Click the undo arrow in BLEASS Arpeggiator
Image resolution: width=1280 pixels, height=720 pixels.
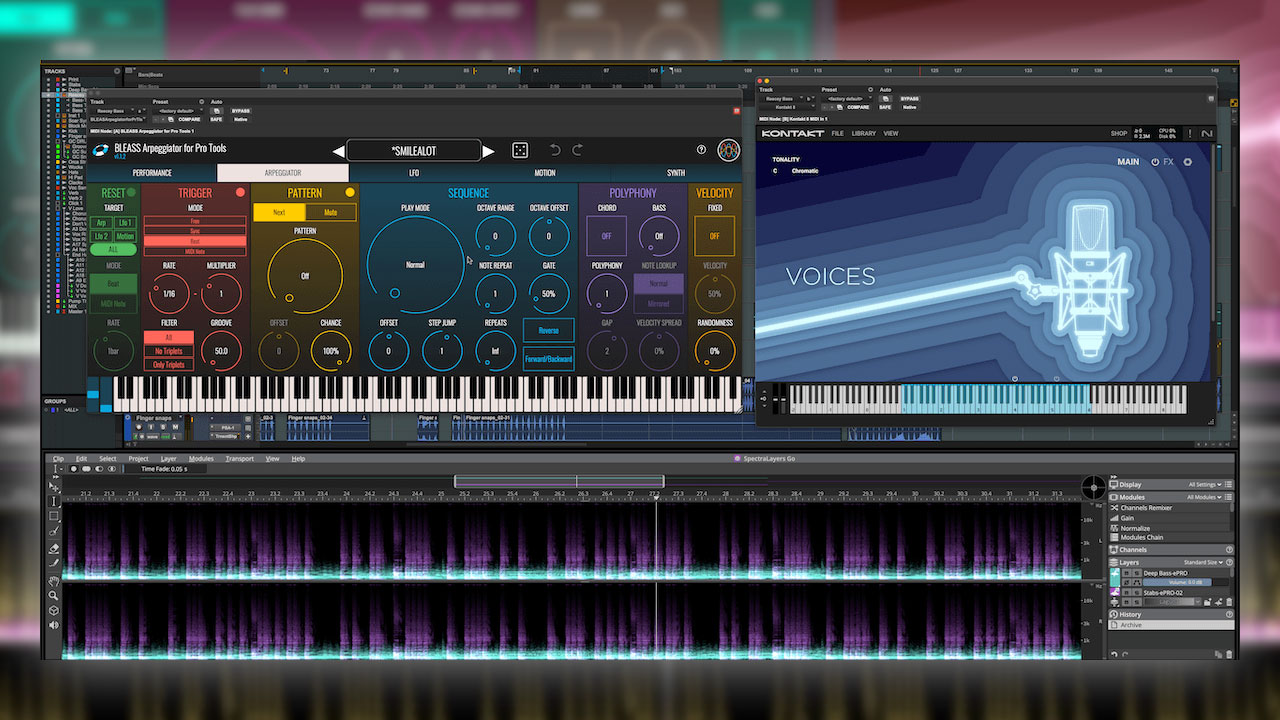pos(555,150)
